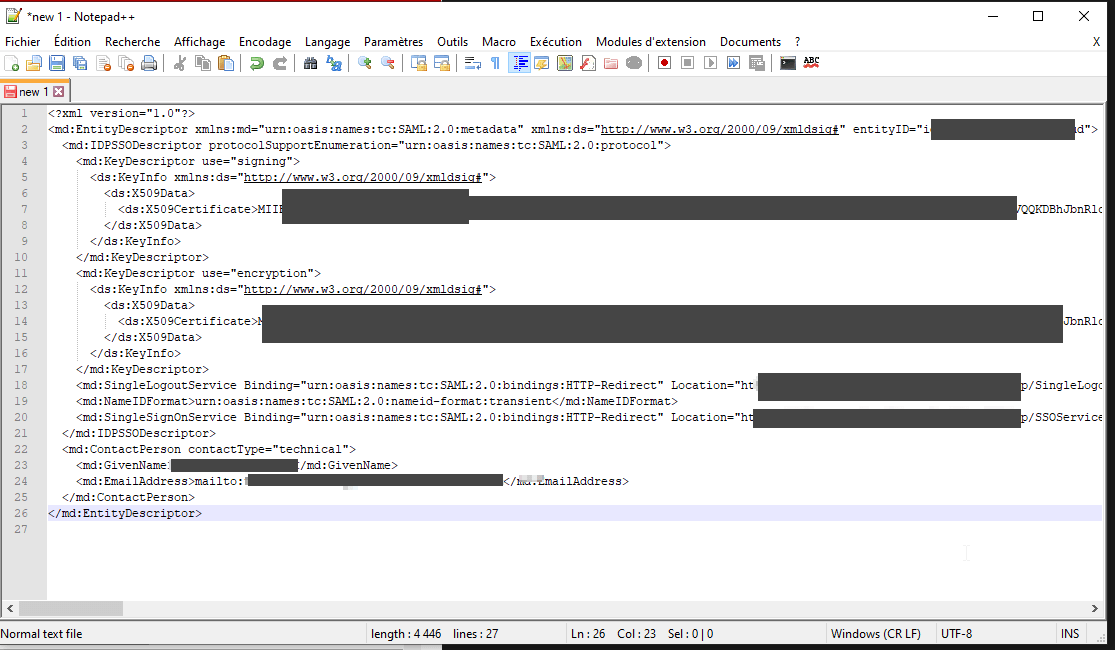Click the Copy toolbar icon
The image size is (1115, 650).
pos(203,63)
